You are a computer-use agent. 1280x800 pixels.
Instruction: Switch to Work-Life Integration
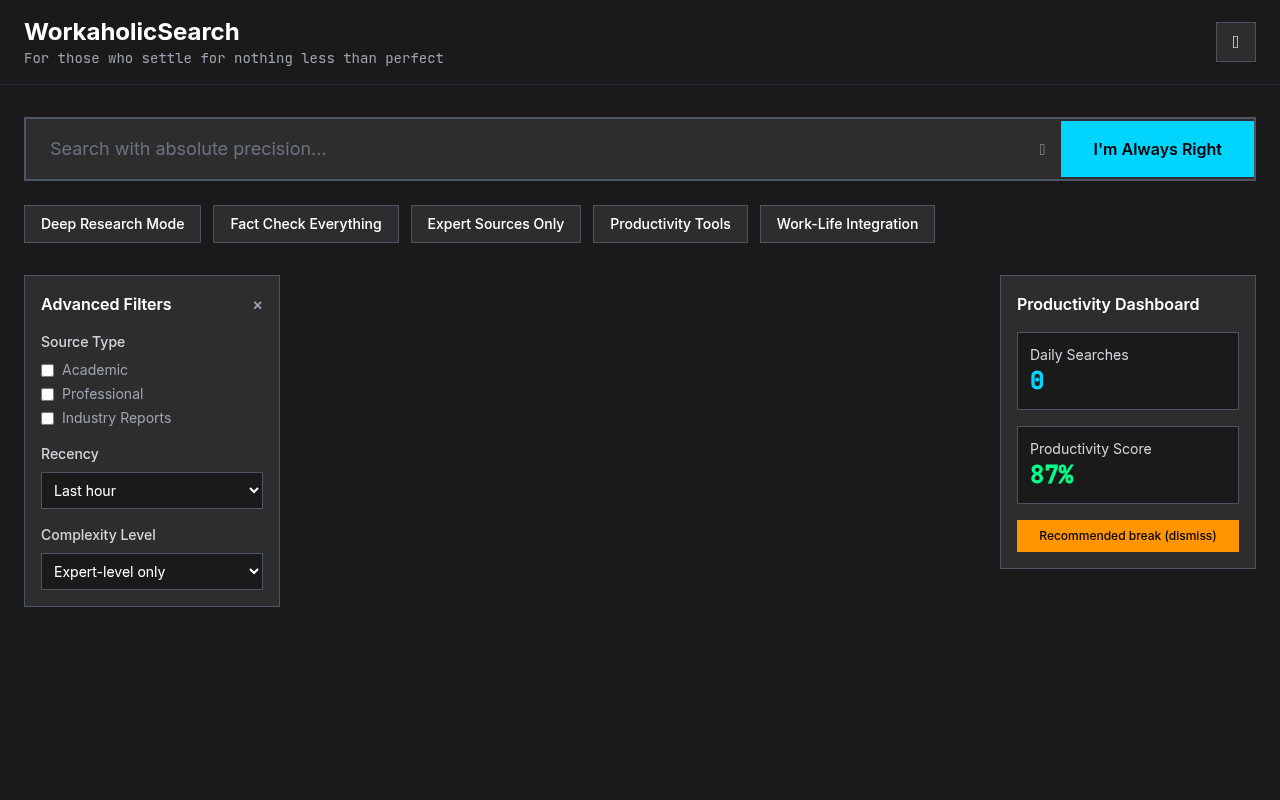pos(847,223)
